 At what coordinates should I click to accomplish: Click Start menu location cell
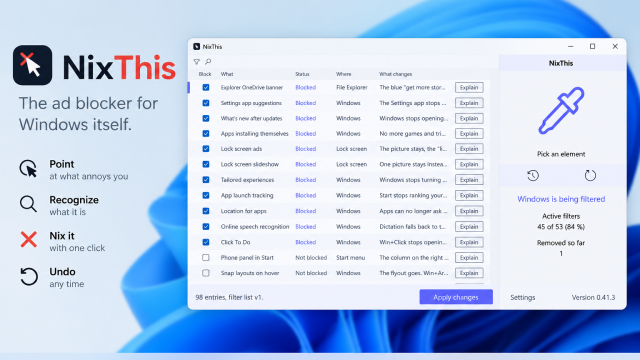[x=351, y=258]
